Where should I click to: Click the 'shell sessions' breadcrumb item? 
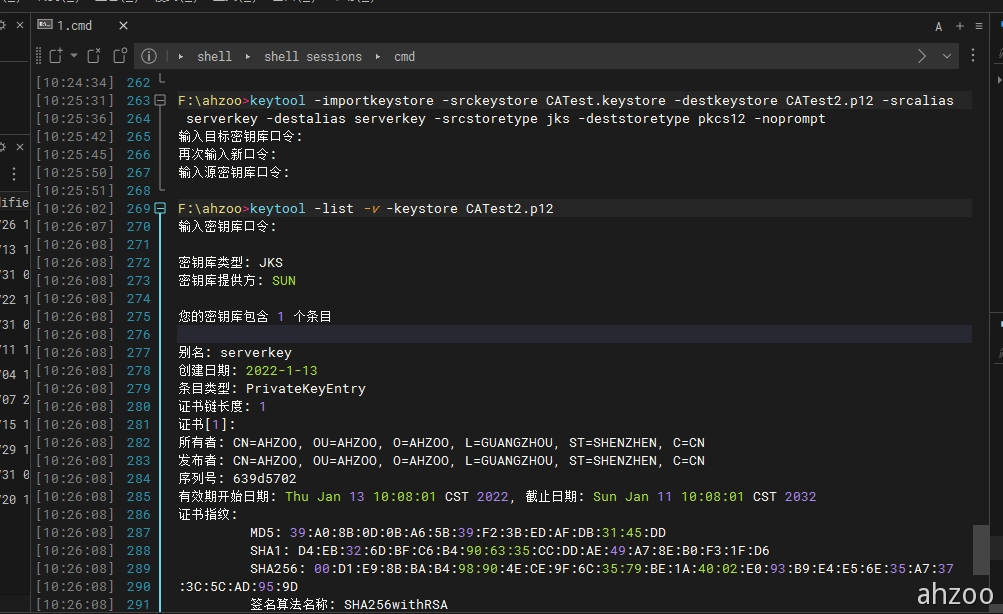click(x=313, y=57)
